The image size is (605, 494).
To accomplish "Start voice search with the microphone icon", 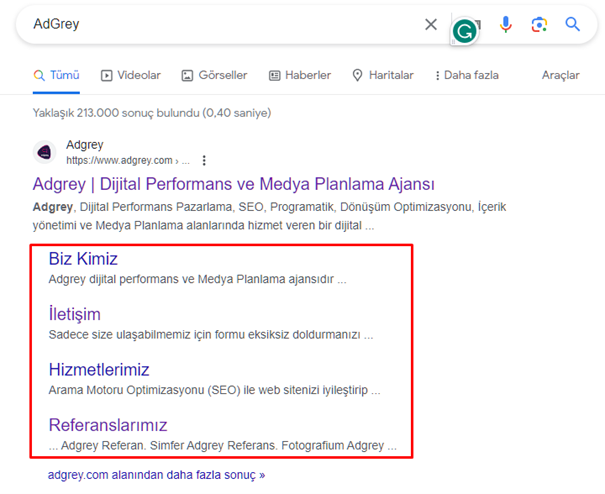I will coord(505,24).
